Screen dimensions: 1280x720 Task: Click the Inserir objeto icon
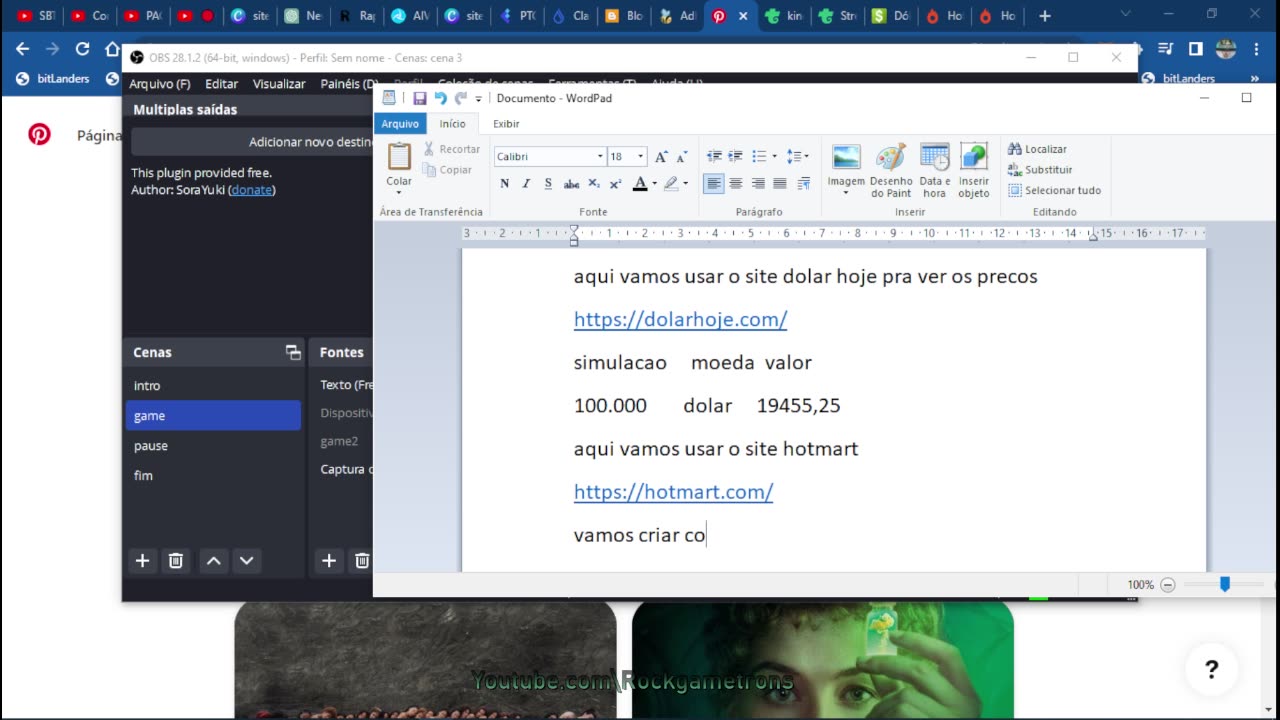pyautogui.click(x=974, y=157)
